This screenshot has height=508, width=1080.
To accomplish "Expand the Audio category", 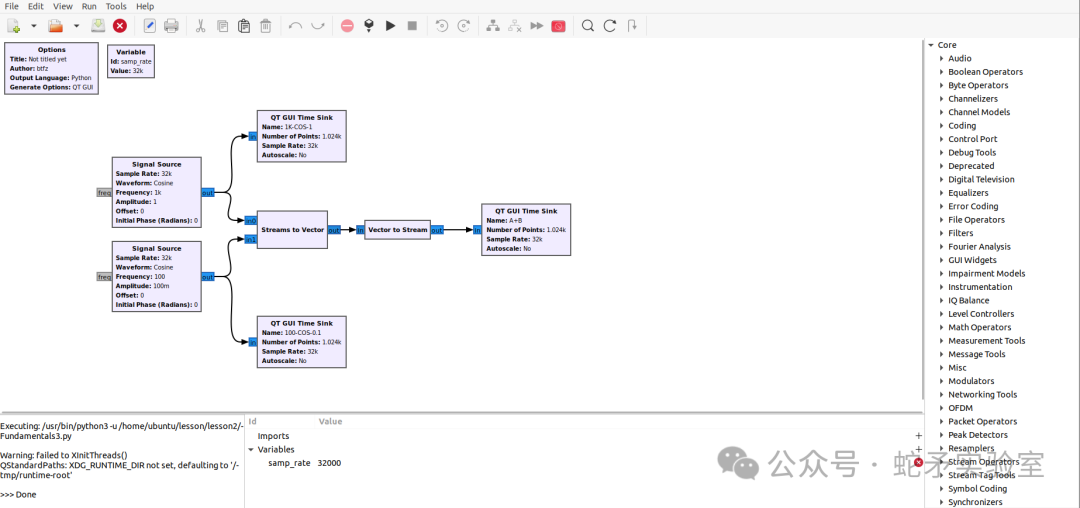I will point(942,59).
